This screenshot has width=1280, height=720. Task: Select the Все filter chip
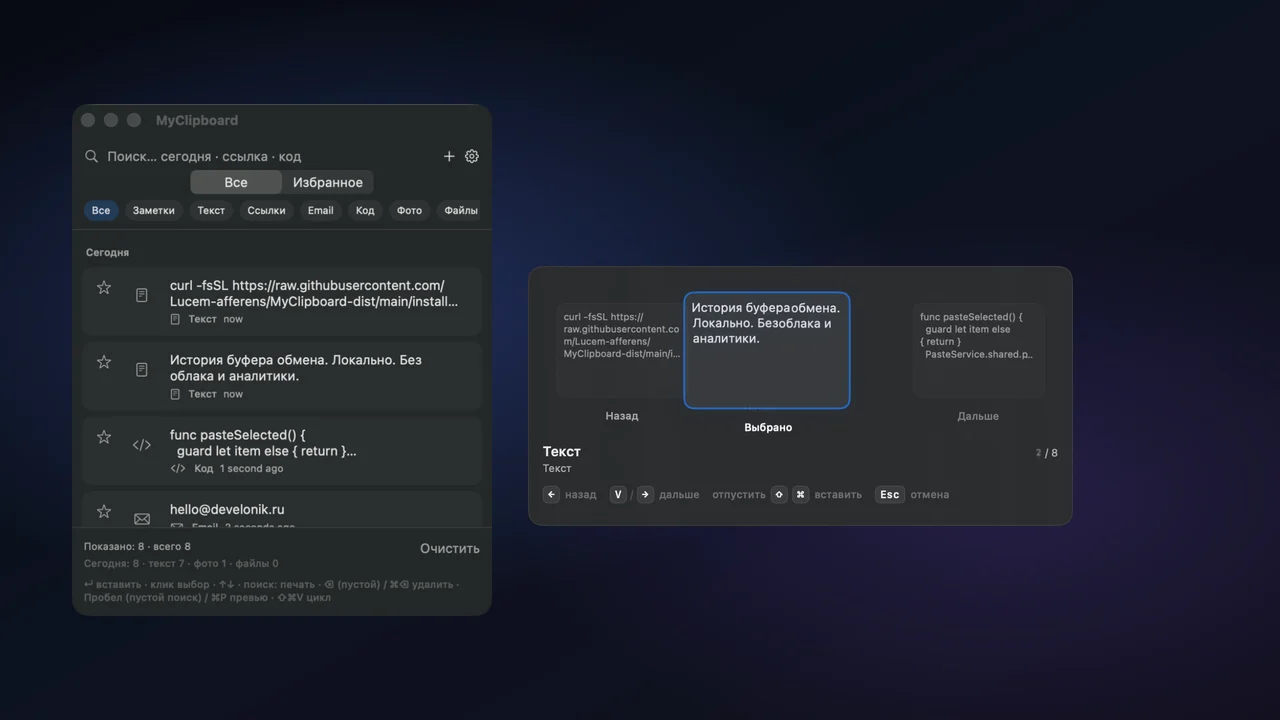click(101, 210)
